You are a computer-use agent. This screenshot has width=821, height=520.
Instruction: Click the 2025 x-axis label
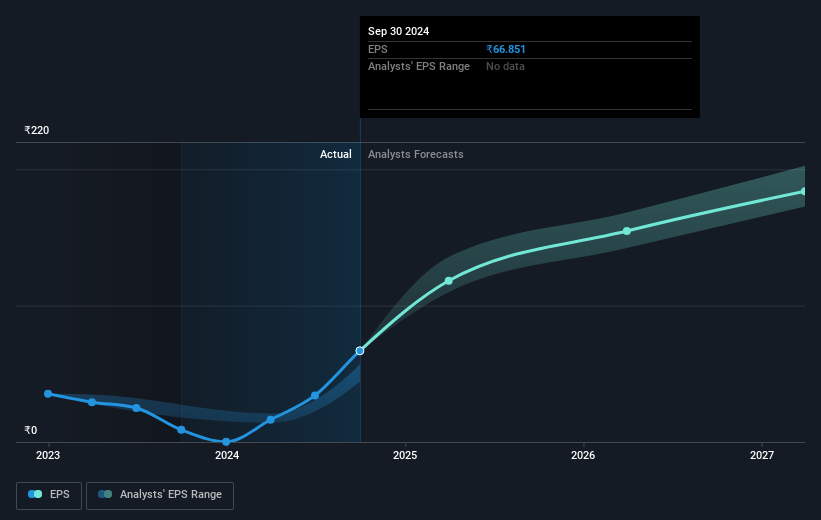[x=405, y=456]
